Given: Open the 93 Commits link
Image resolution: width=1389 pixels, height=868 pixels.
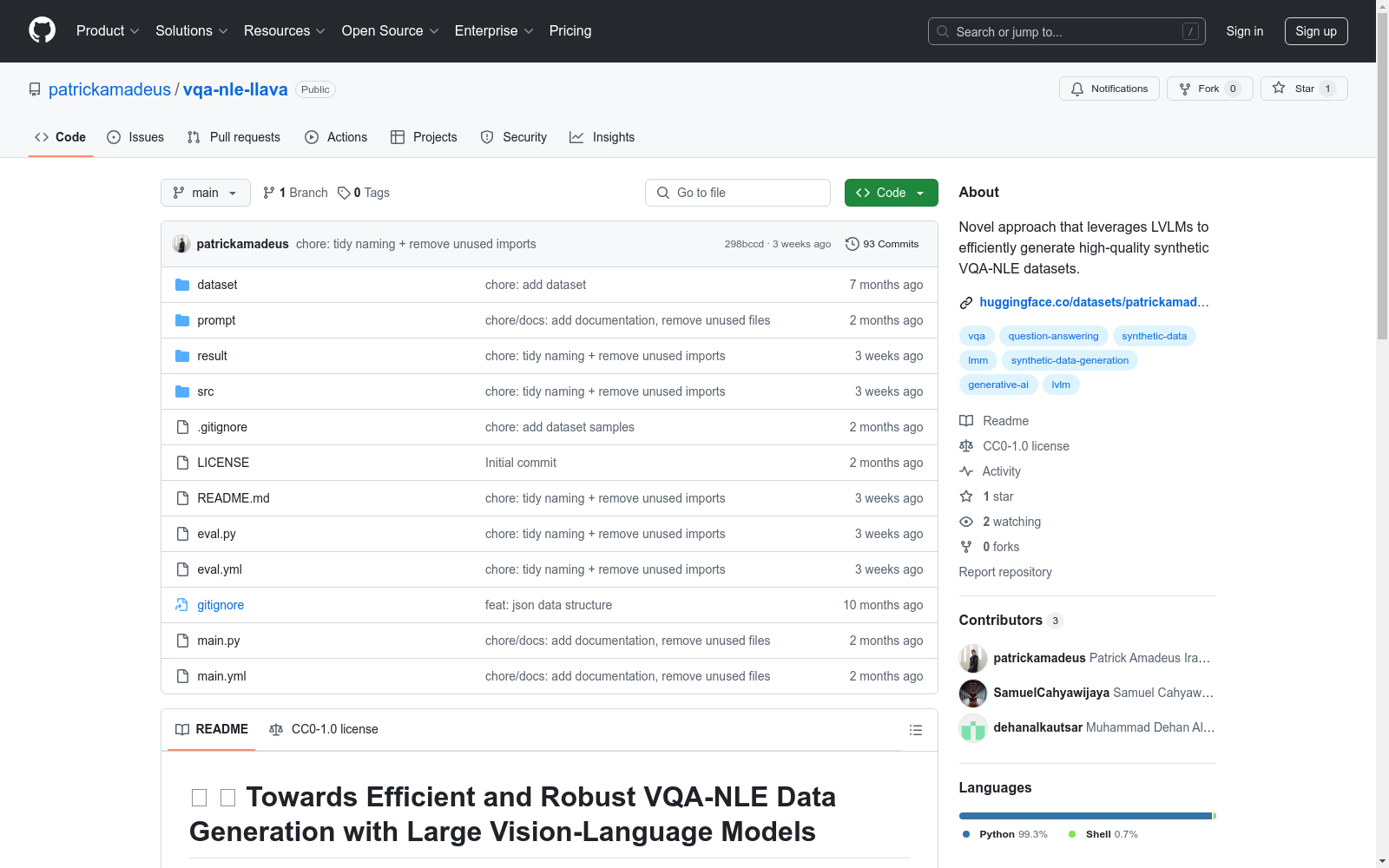Looking at the screenshot, I should tap(882, 244).
